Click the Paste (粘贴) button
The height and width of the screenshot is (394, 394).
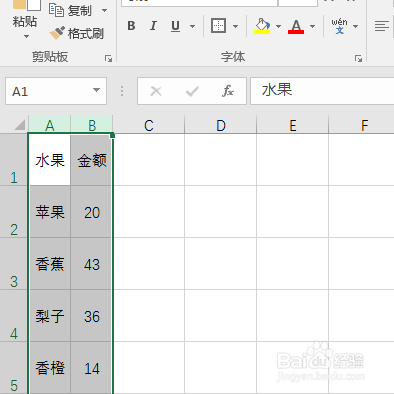(25, 13)
